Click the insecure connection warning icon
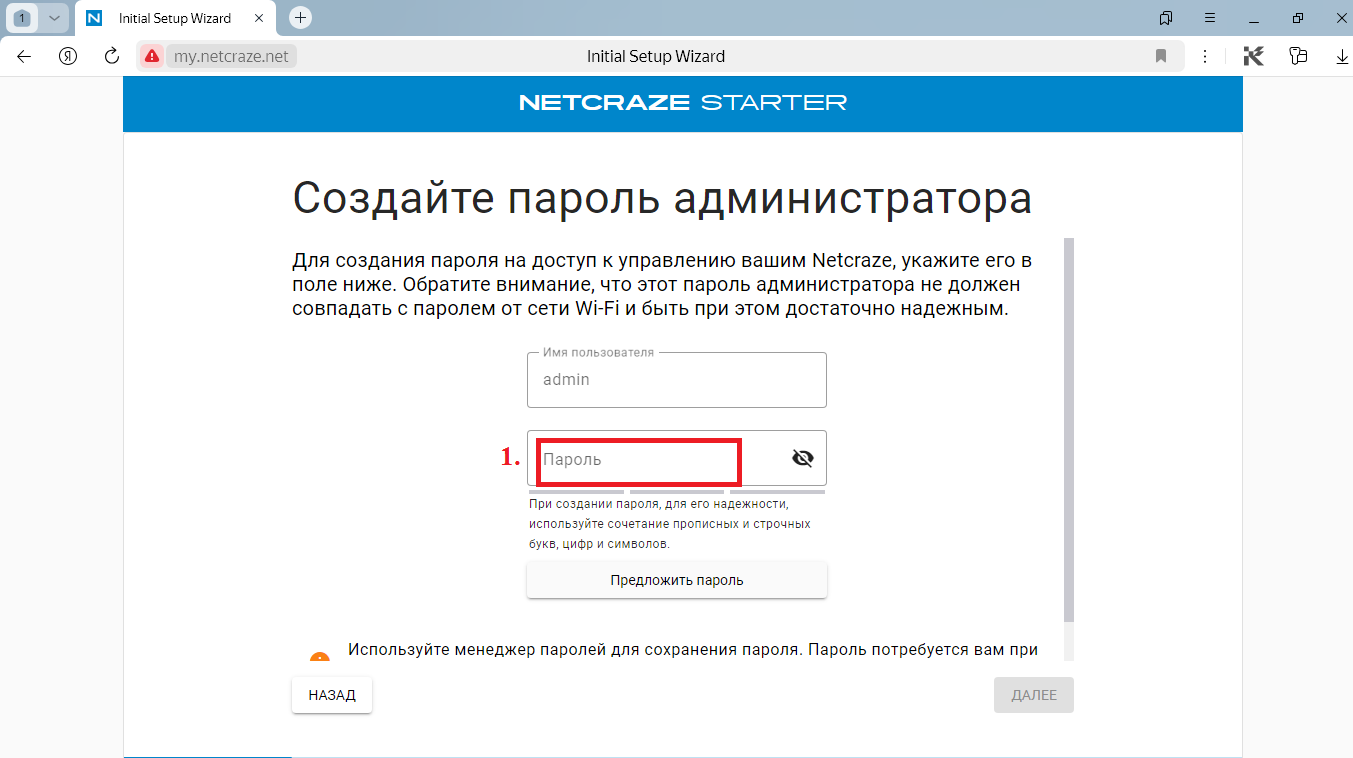This screenshot has width=1353, height=758. [151, 56]
